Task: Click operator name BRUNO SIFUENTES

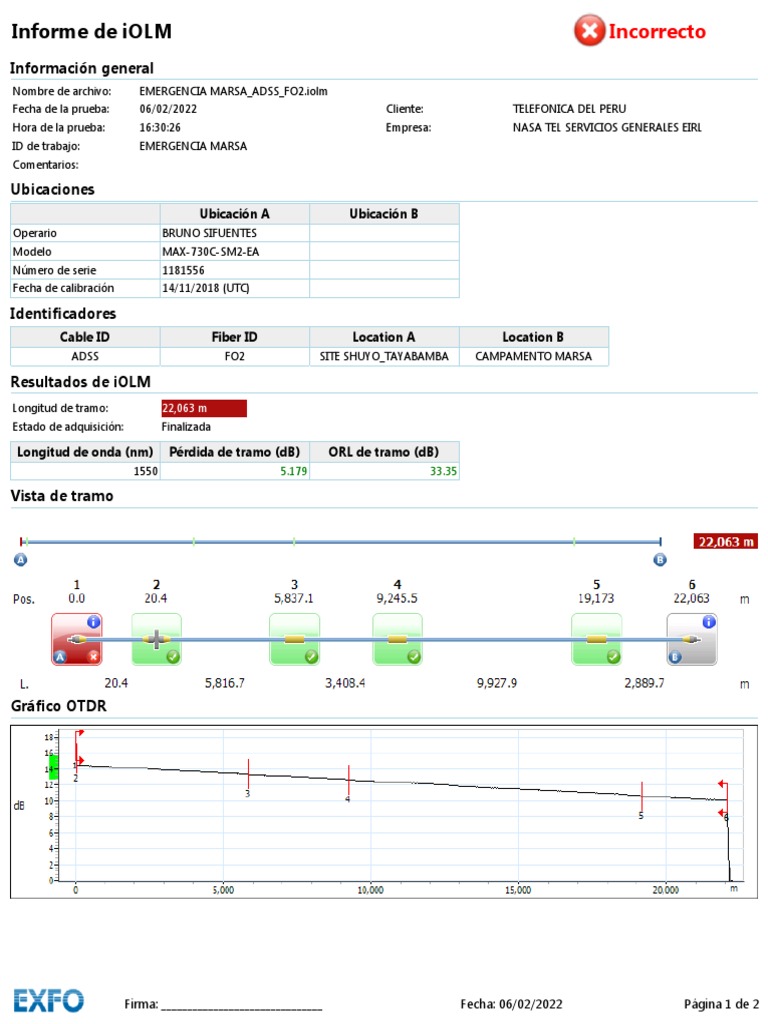Action: point(209,233)
